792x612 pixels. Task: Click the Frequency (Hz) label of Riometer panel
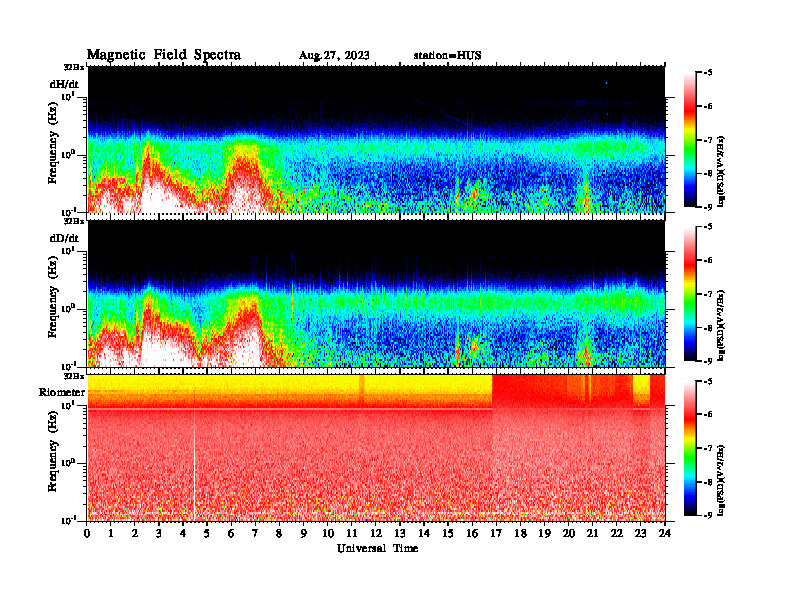click(53, 451)
